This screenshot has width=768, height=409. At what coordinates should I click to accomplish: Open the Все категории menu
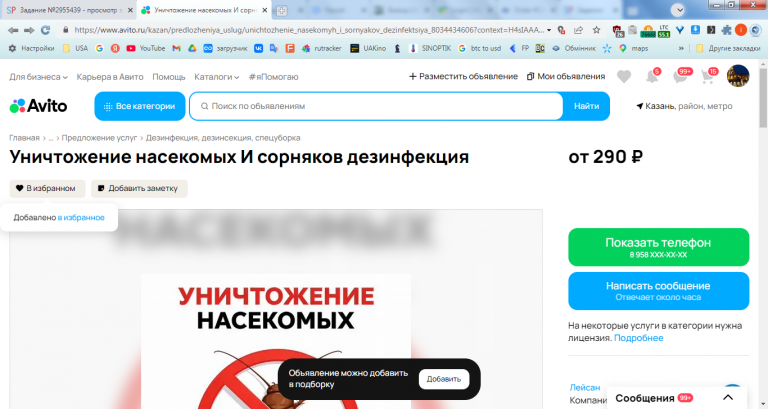pyautogui.click(x=140, y=106)
